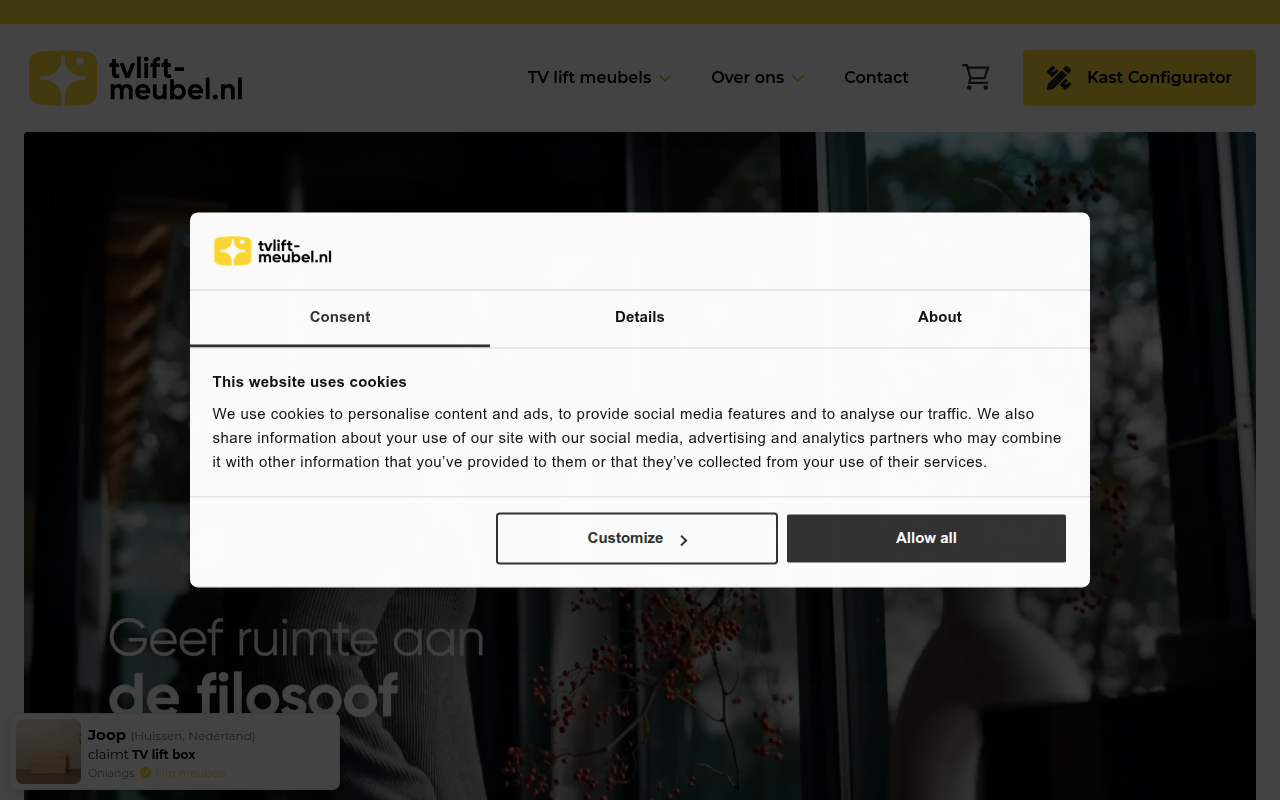This screenshot has width=1280, height=800.
Task: Switch to the Consent tab
Action: pyautogui.click(x=340, y=317)
